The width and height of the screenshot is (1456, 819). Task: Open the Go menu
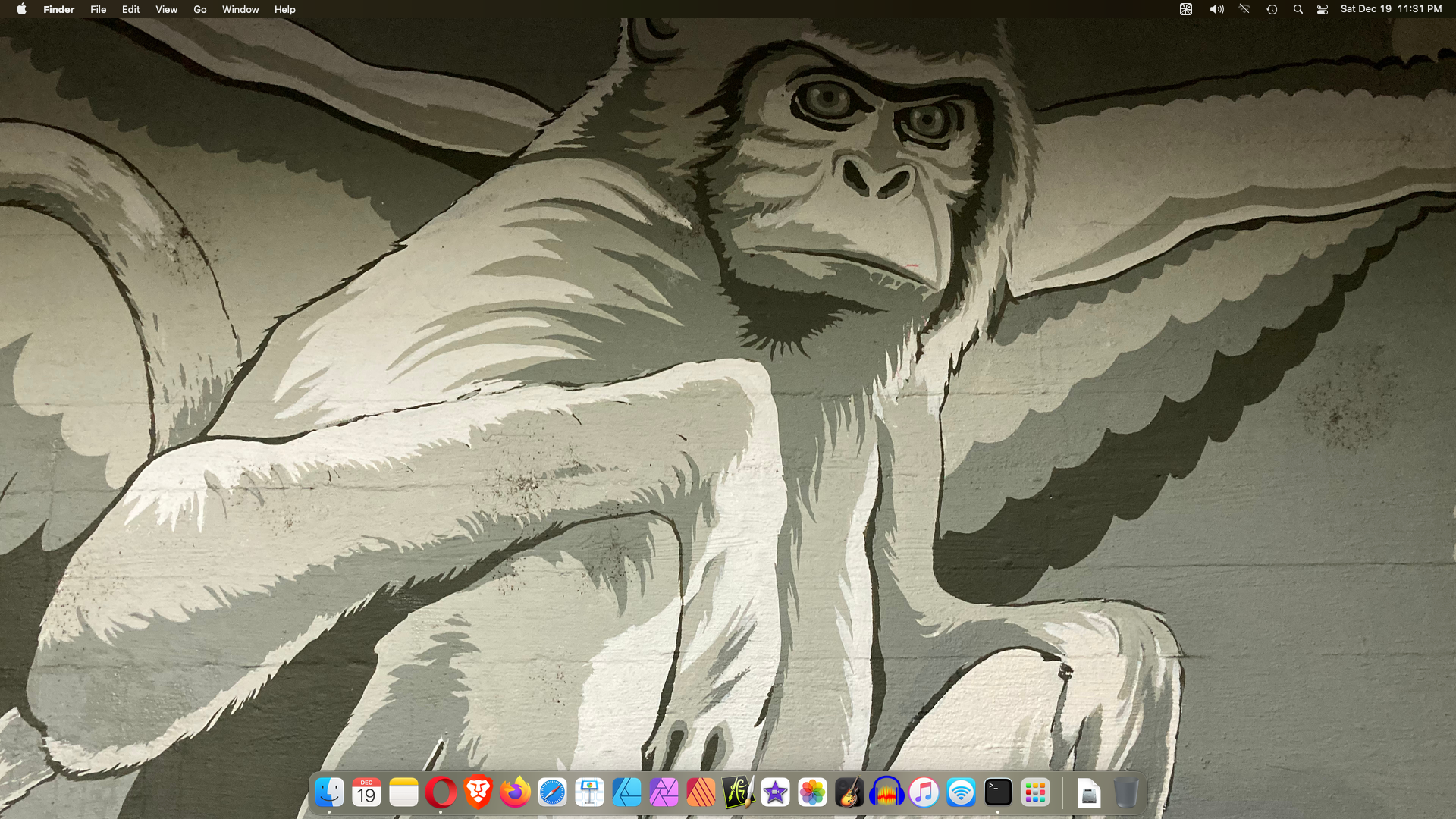pyautogui.click(x=199, y=9)
